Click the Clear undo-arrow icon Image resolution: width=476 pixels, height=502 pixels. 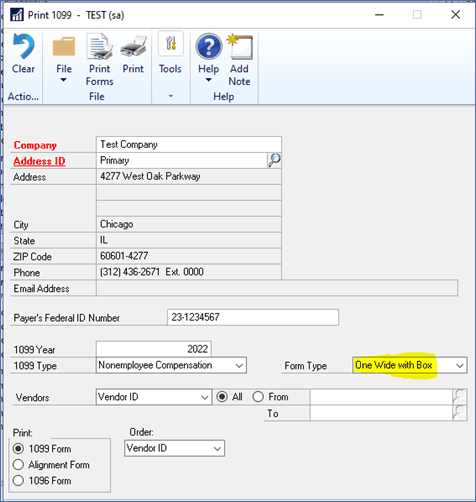[23, 46]
